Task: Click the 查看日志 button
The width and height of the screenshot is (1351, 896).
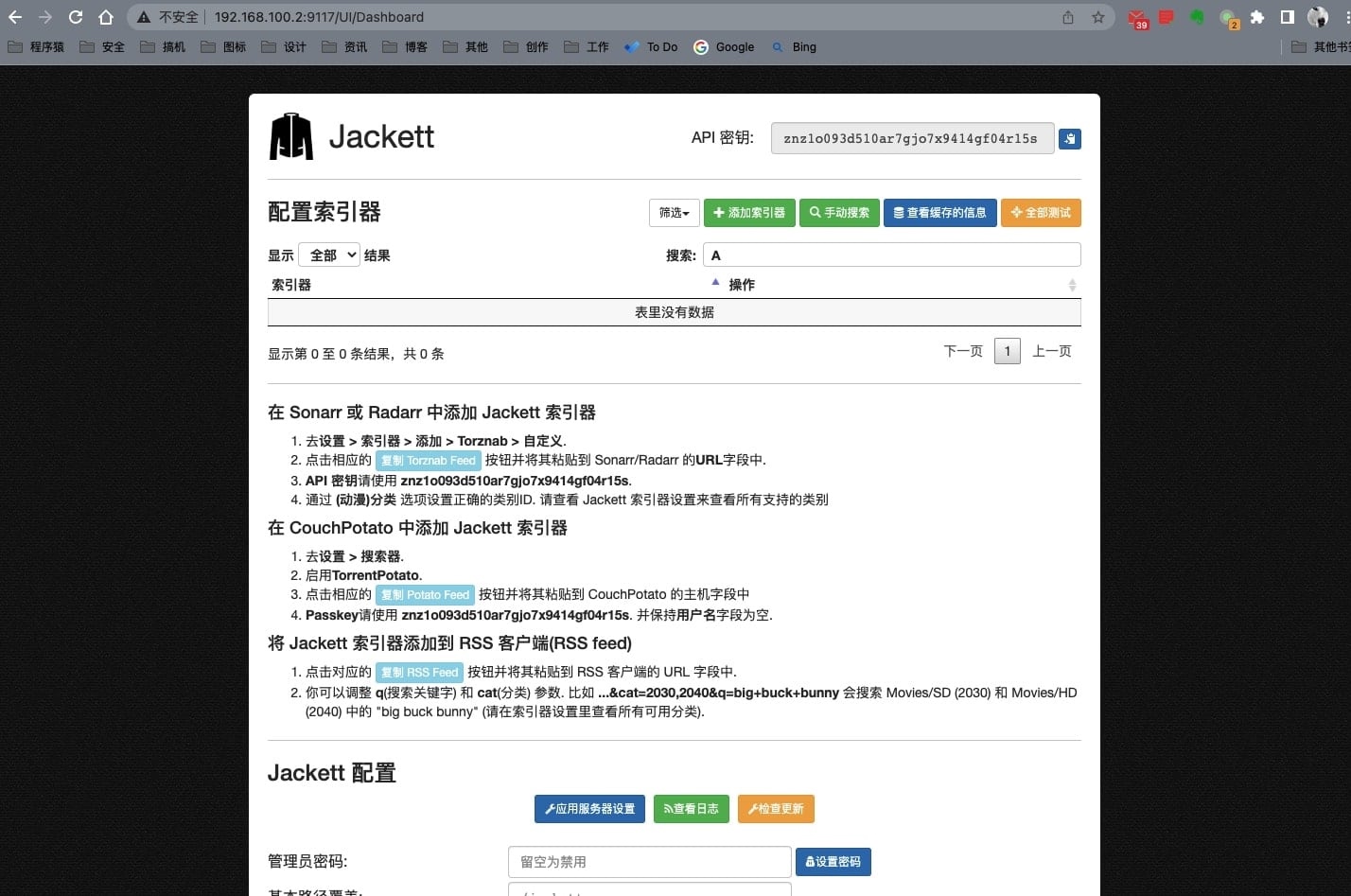Action: pos(692,809)
